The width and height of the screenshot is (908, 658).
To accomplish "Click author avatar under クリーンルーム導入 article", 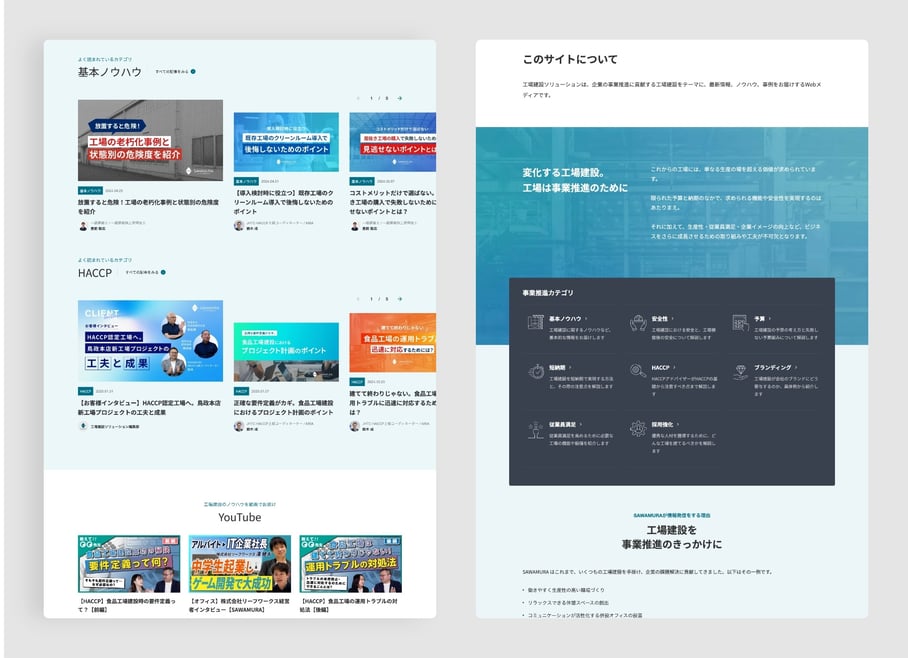I will (239, 225).
